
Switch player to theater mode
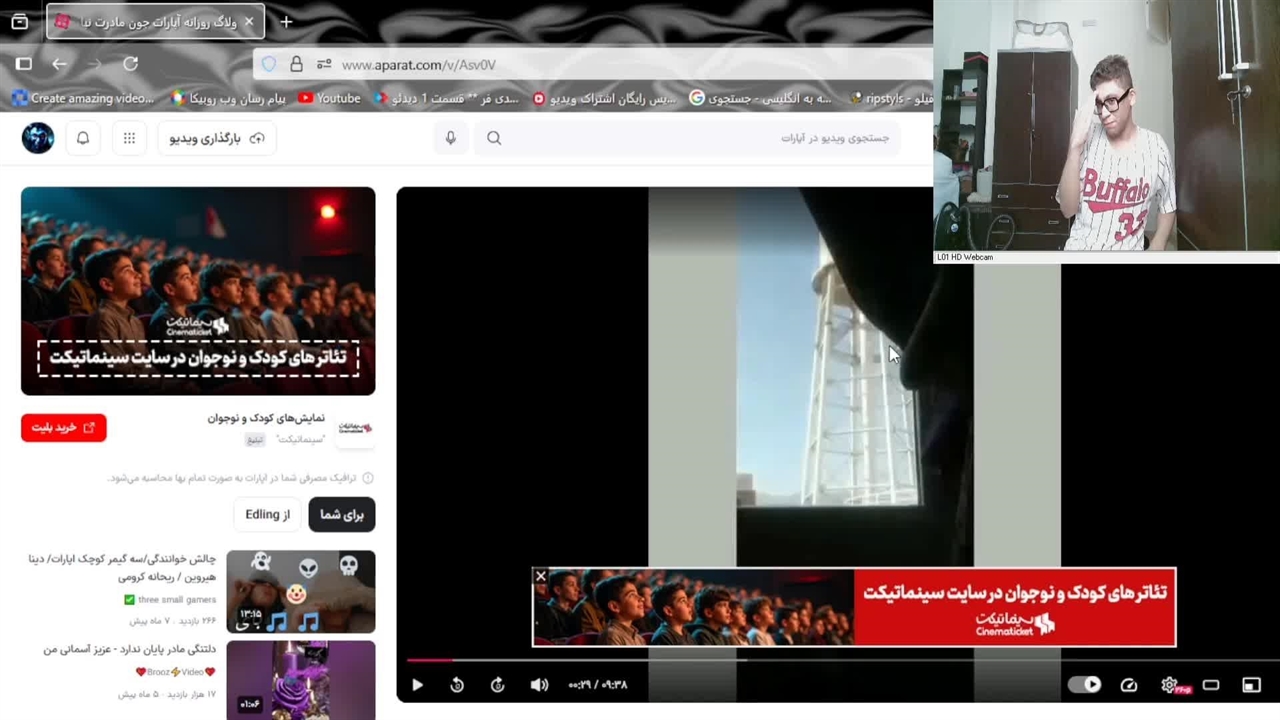[x=1211, y=685]
